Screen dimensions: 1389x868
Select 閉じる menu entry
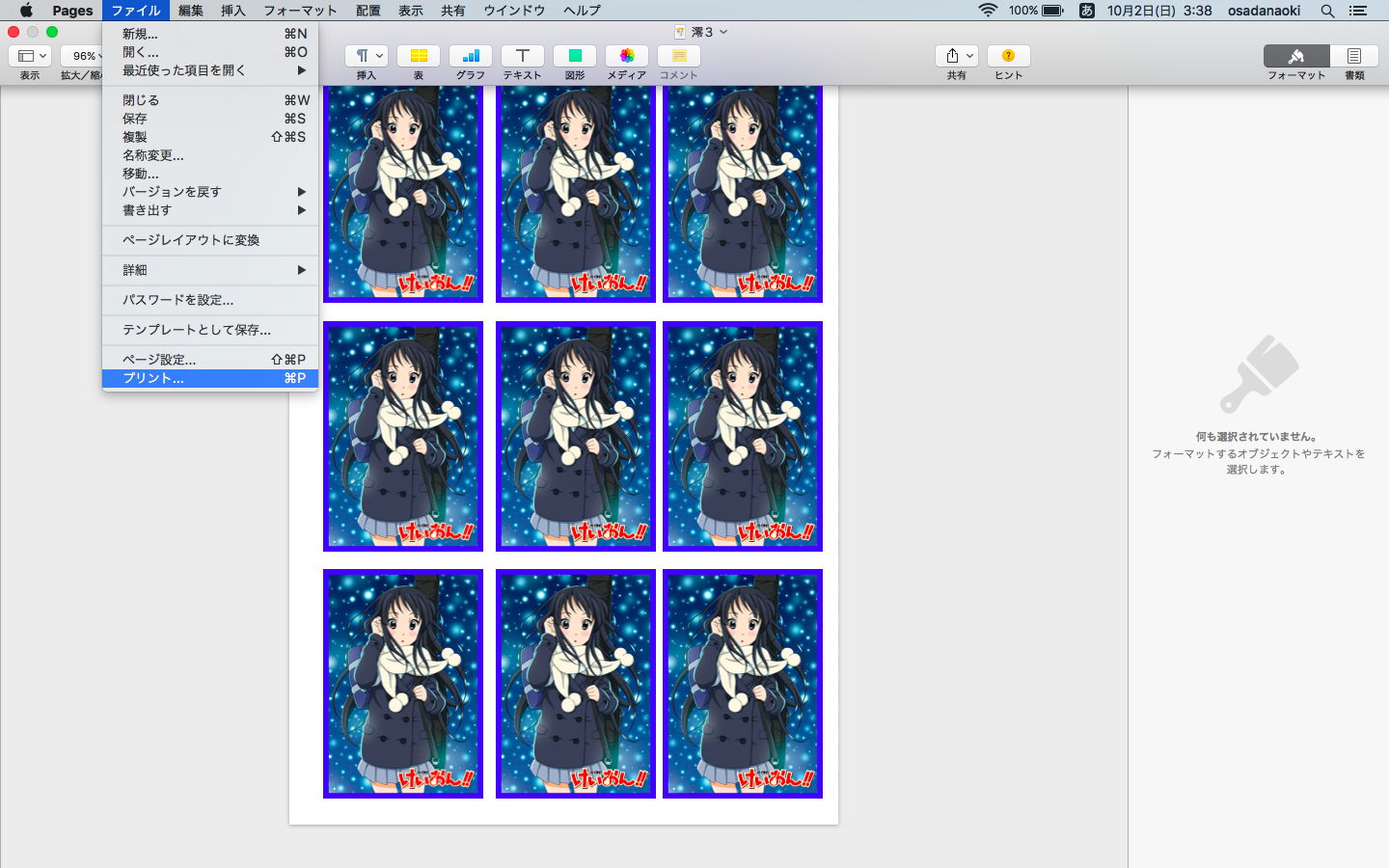[x=210, y=100]
